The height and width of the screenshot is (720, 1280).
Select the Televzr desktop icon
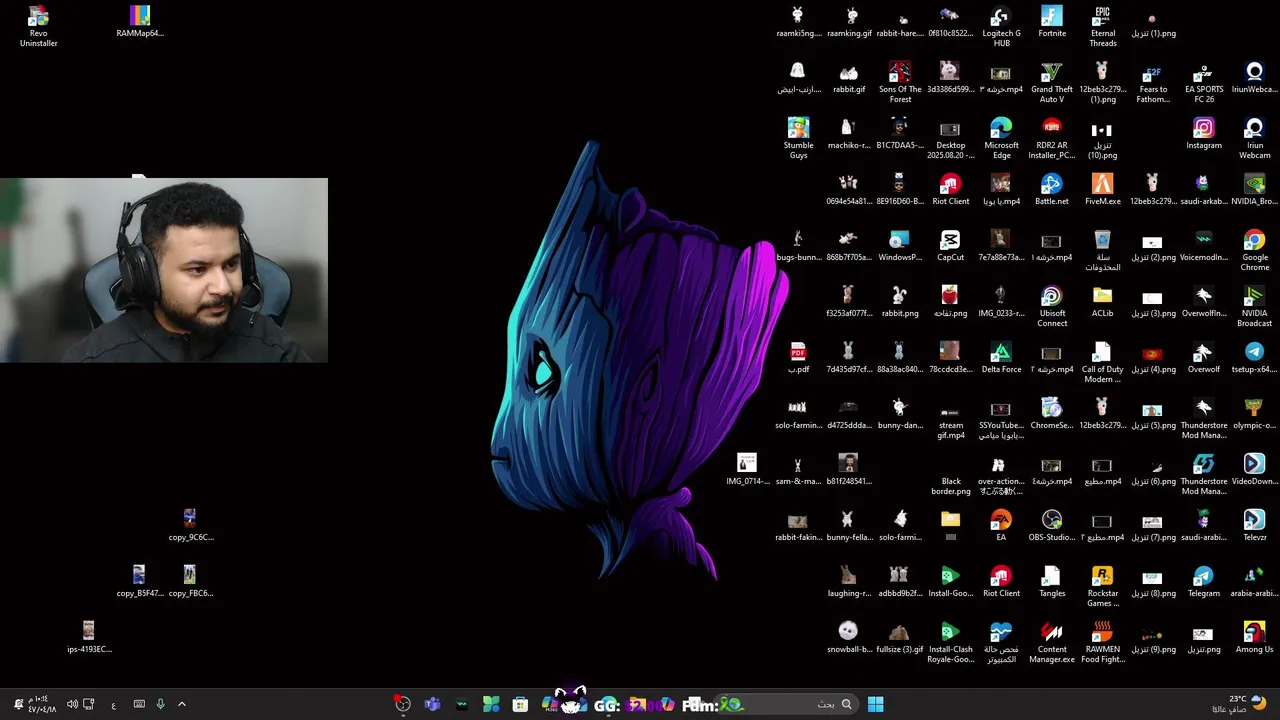click(1254, 526)
